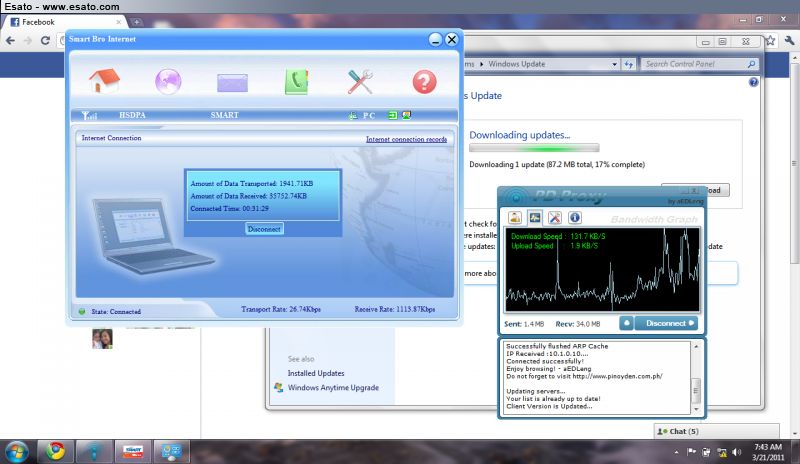
Task: Switch to Chrome from the taskbar
Action: click(x=55, y=451)
